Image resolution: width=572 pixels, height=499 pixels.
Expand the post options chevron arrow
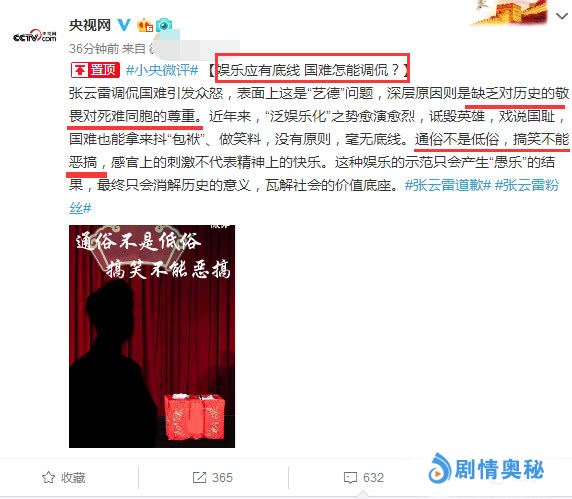[562, 16]
